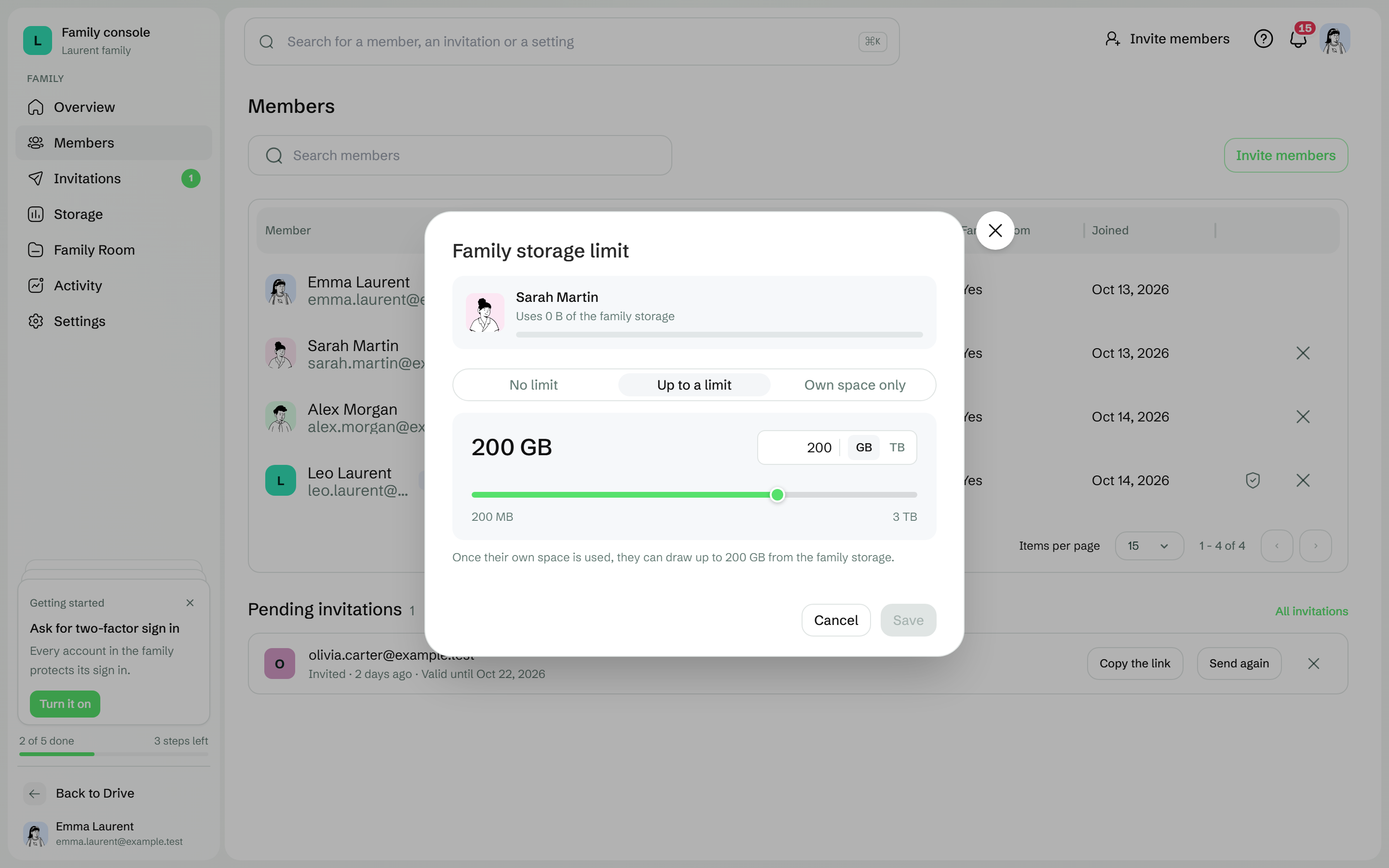Select the No limit option

533,385
